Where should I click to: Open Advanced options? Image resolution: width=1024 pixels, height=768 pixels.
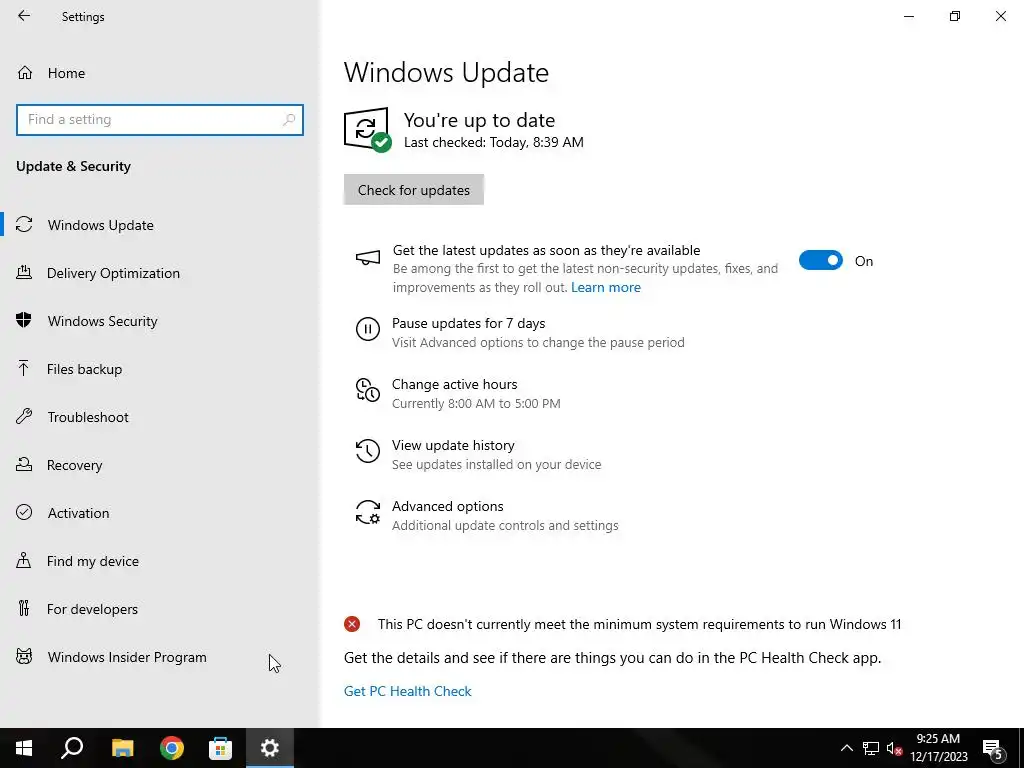[x=447, y=506]
